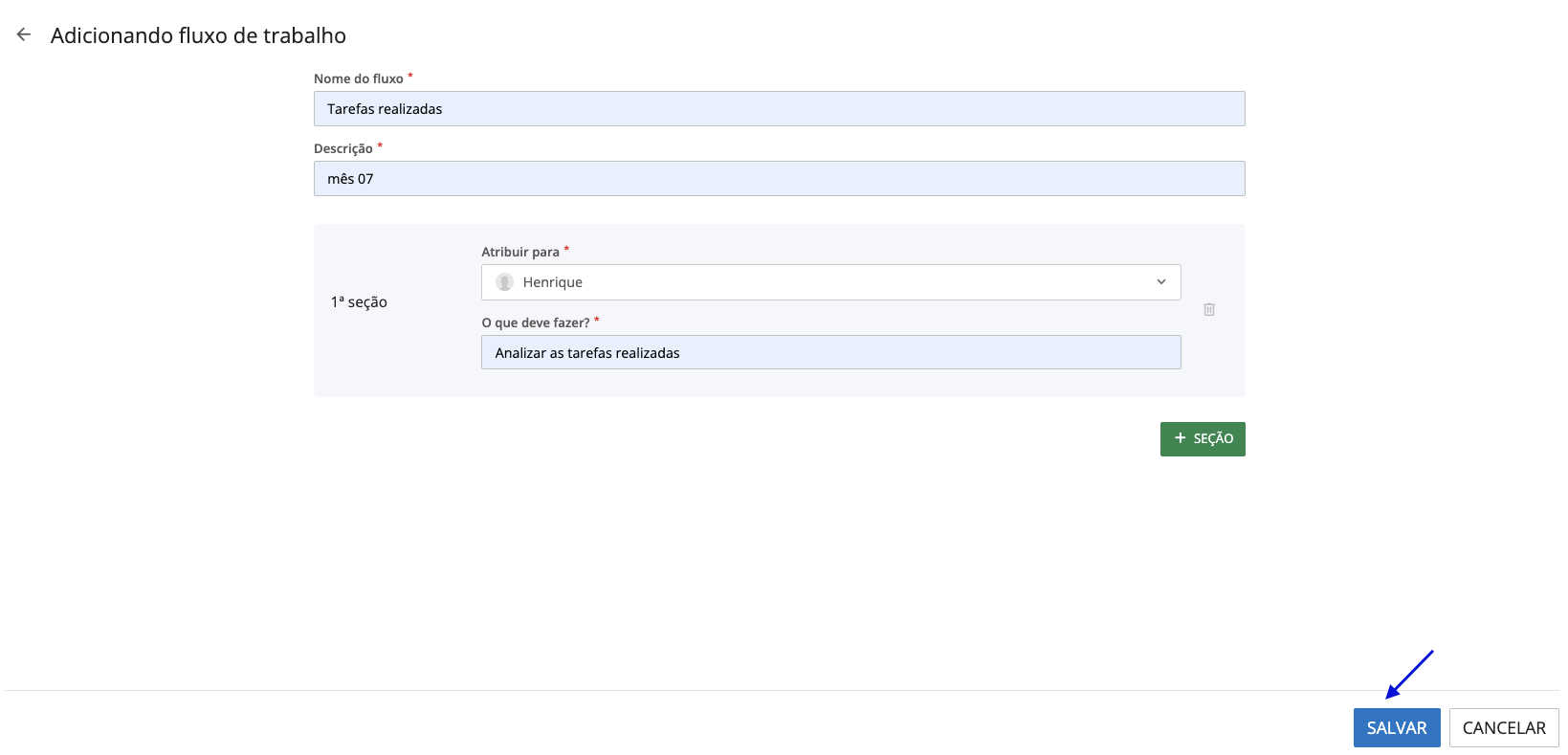Save the workflow with the SALVAR button
The image size is (1568, 755).
[1396, 728]
